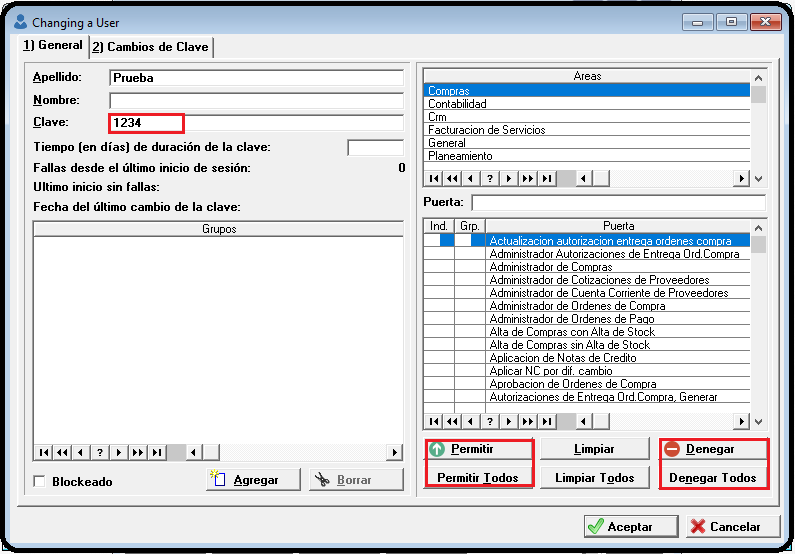Image resolution: width=795 pixels, height=554 pixels.
Task: Click next-record navigator arrow under Puerta list
Action: click(x=508, y=422)
